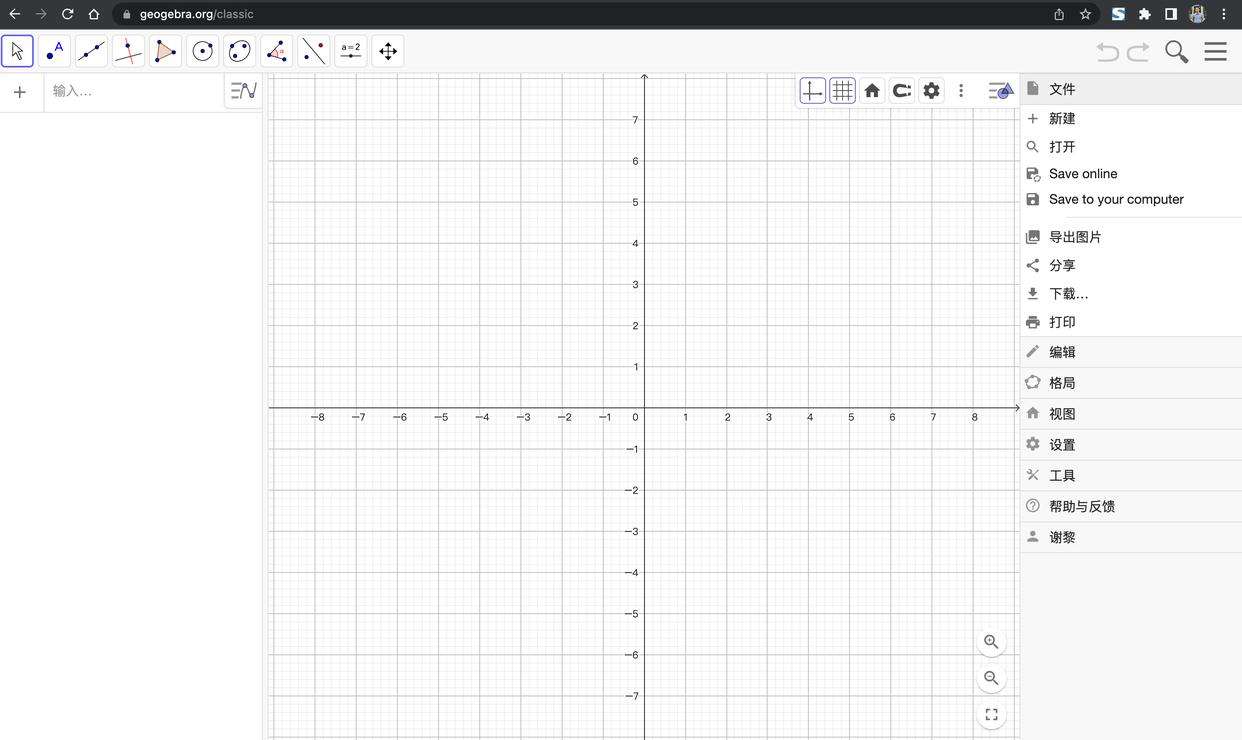Open the three-dot more options menu

tap(961, 91)
